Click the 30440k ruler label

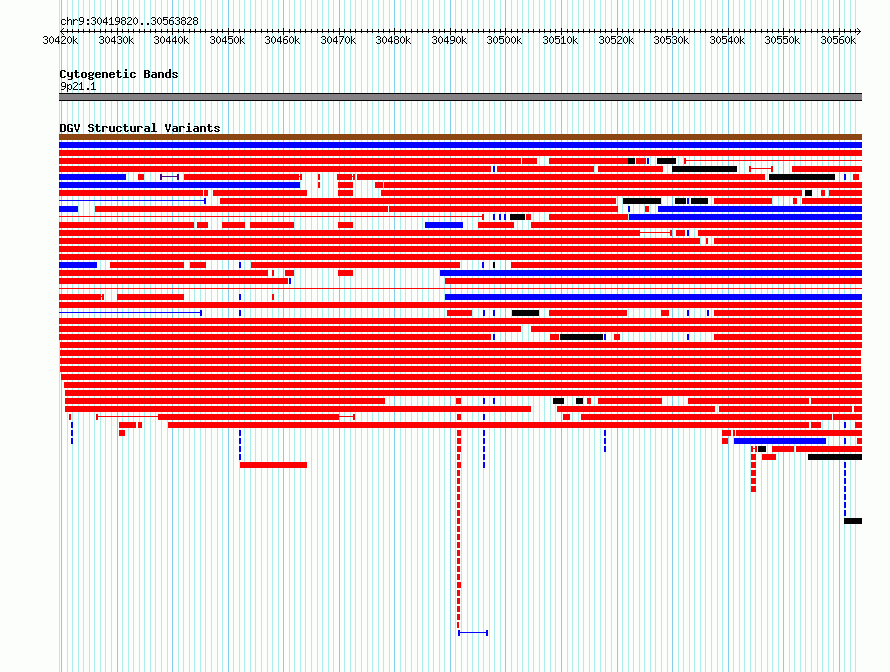point(171,40)
